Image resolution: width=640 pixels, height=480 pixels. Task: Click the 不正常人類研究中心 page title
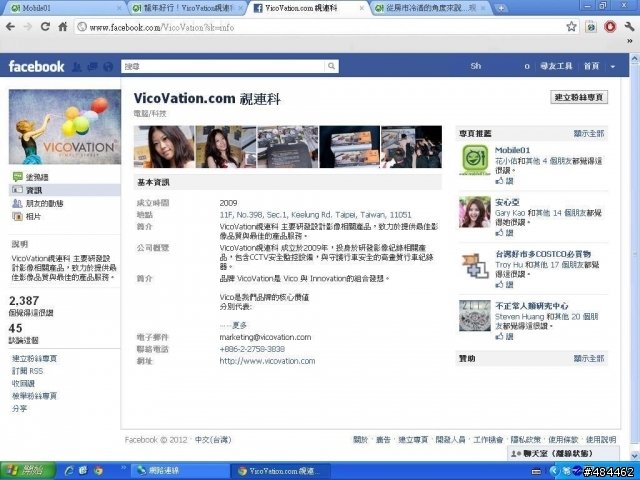pos(531,306)
